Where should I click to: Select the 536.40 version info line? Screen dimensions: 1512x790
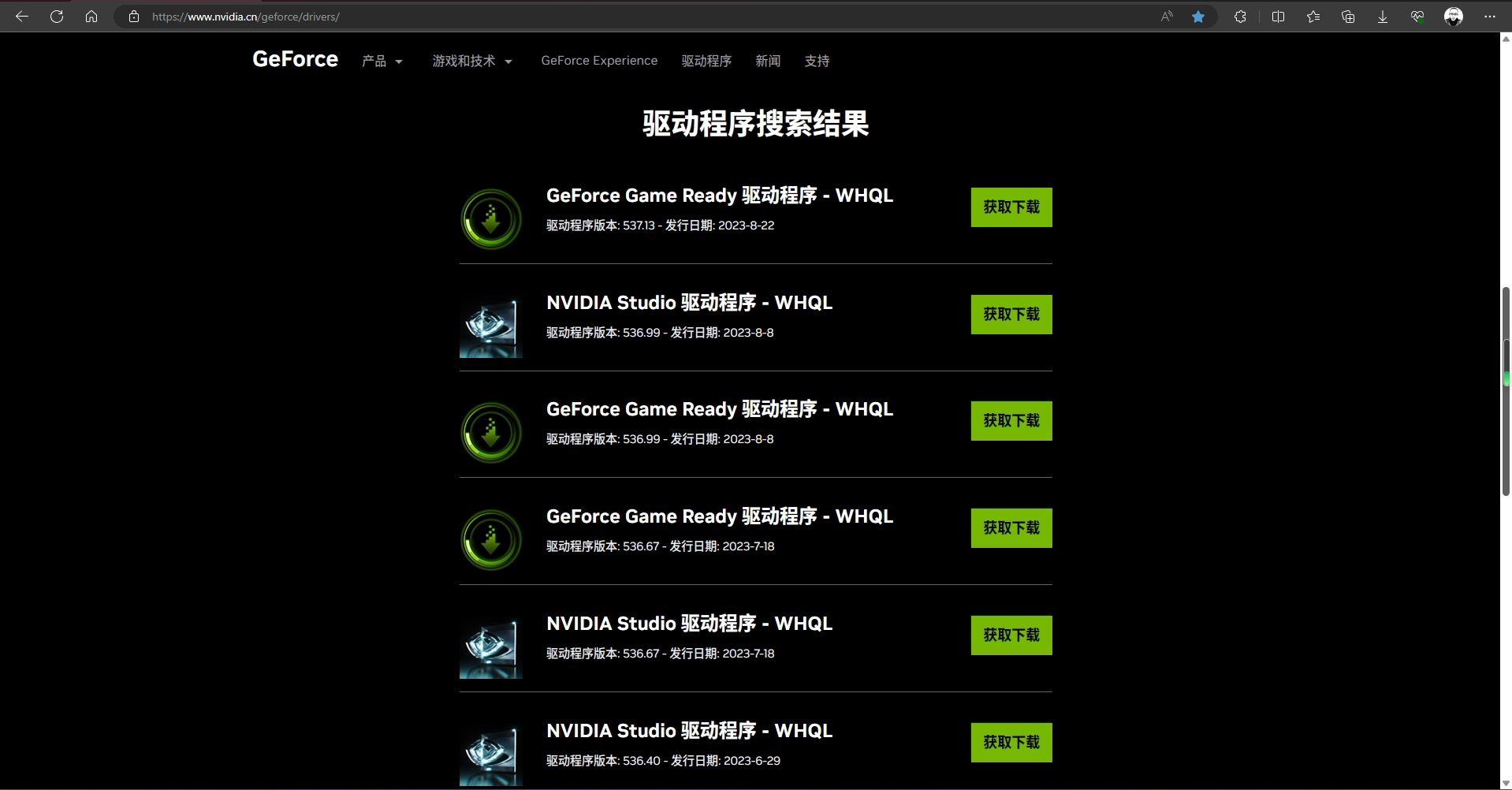(x=664, y=761)
